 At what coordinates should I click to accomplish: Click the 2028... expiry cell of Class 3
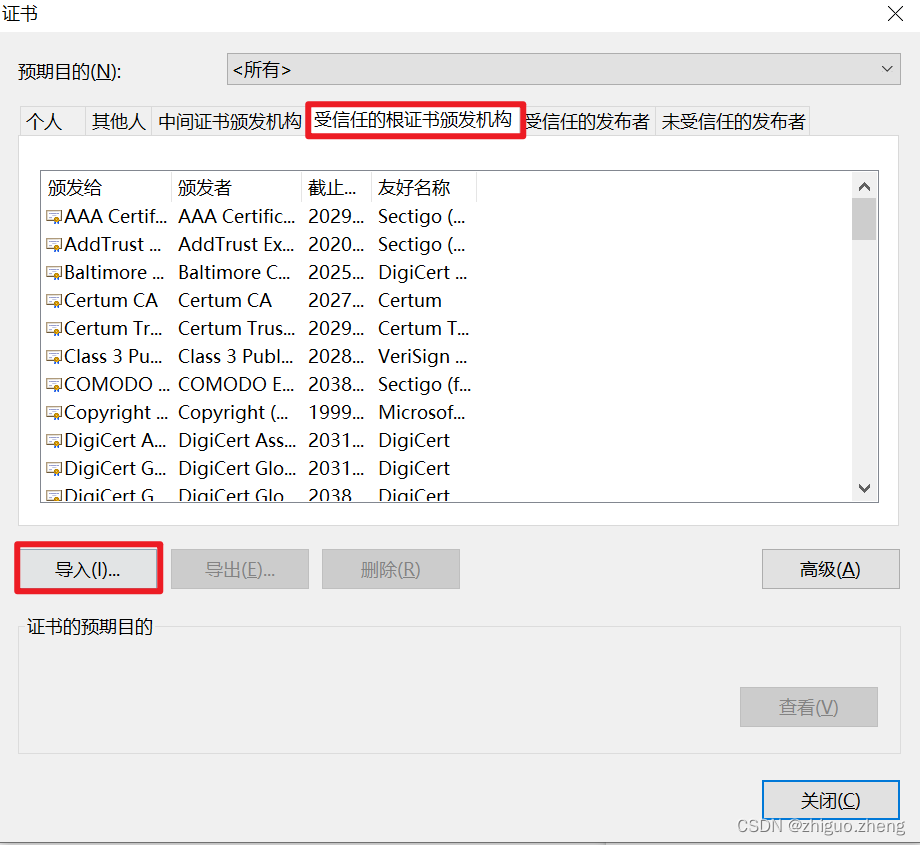point(336,356)
